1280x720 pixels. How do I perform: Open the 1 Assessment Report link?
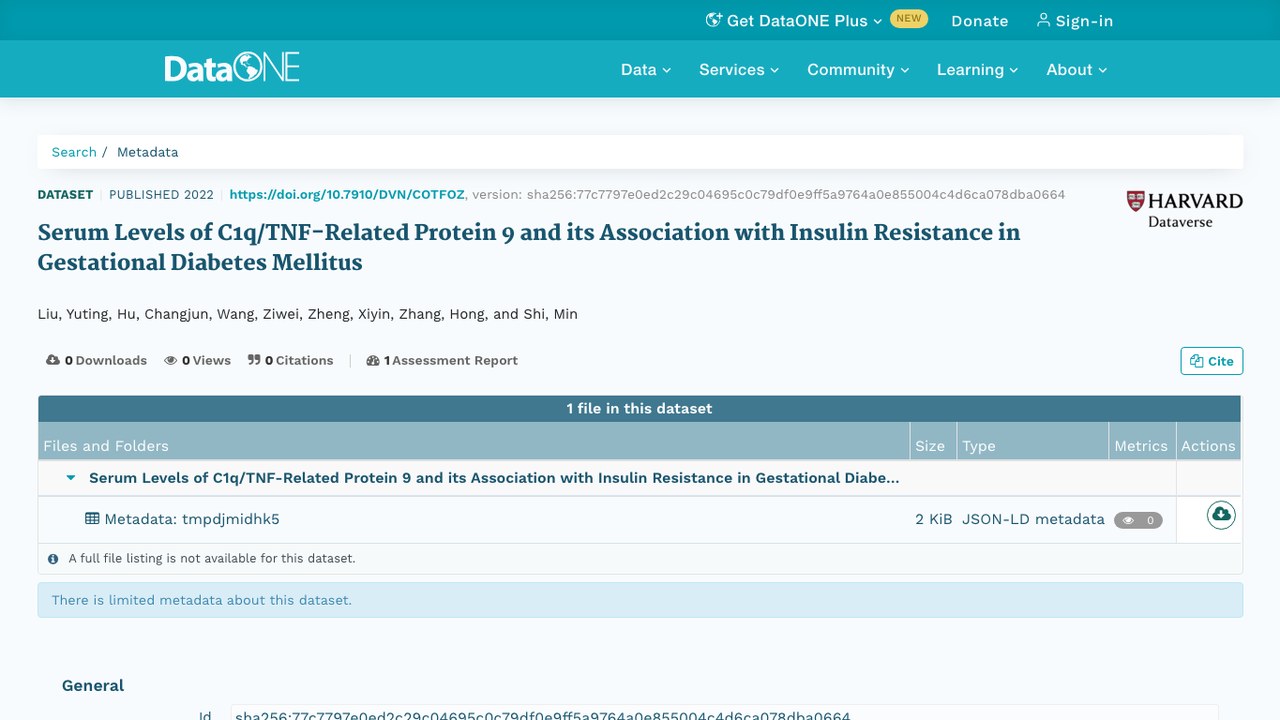point(442,361)
